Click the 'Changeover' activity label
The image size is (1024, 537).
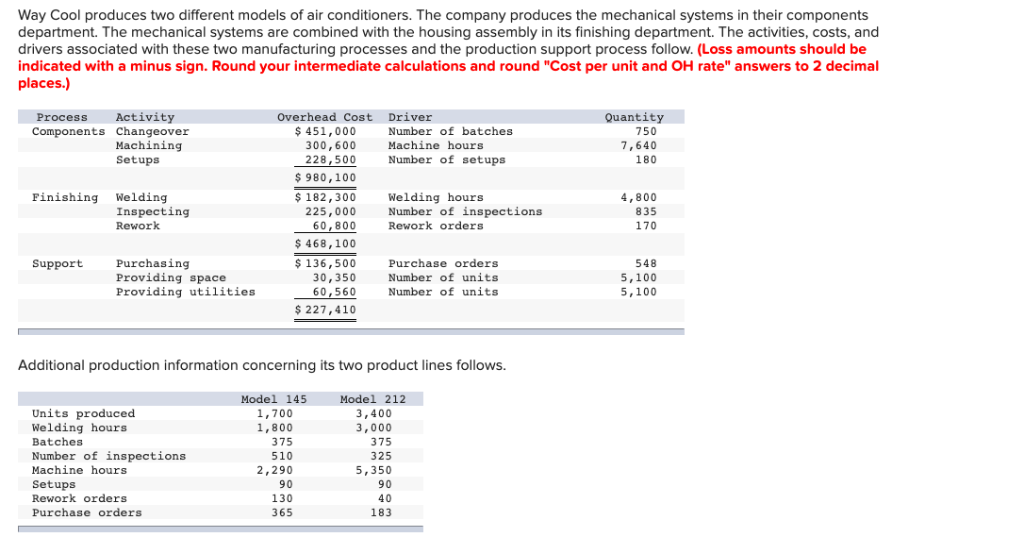pyautogui.click(x=152, y=131)
